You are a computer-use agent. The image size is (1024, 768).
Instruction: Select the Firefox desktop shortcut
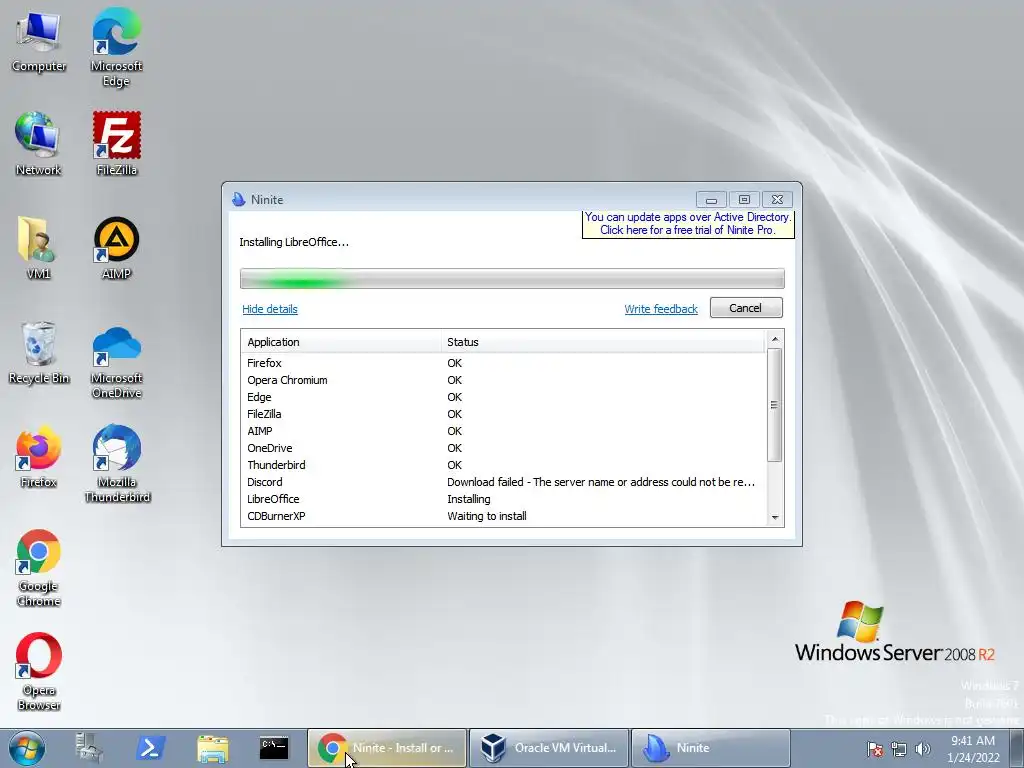39,456
